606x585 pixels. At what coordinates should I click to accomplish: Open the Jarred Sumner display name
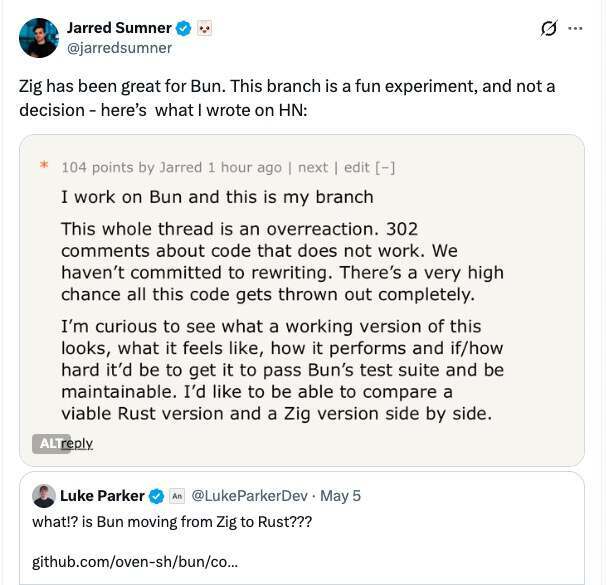click(119, 28)
